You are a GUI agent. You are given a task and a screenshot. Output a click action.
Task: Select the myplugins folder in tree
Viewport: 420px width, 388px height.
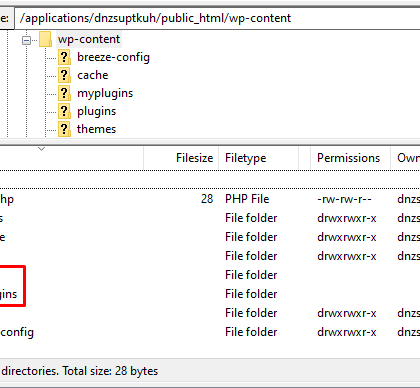click(105, 93)
